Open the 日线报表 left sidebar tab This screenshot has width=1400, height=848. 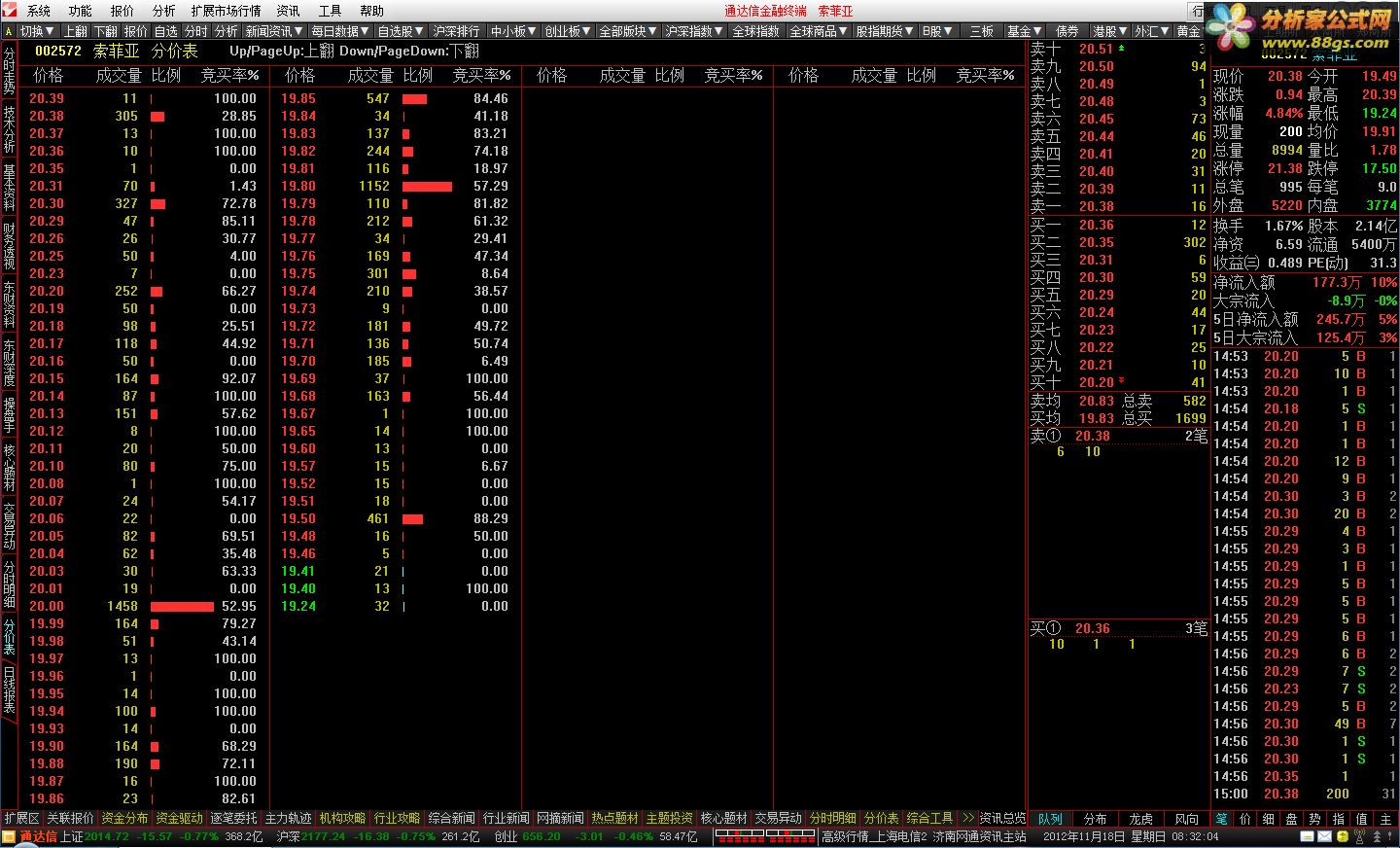9,690
